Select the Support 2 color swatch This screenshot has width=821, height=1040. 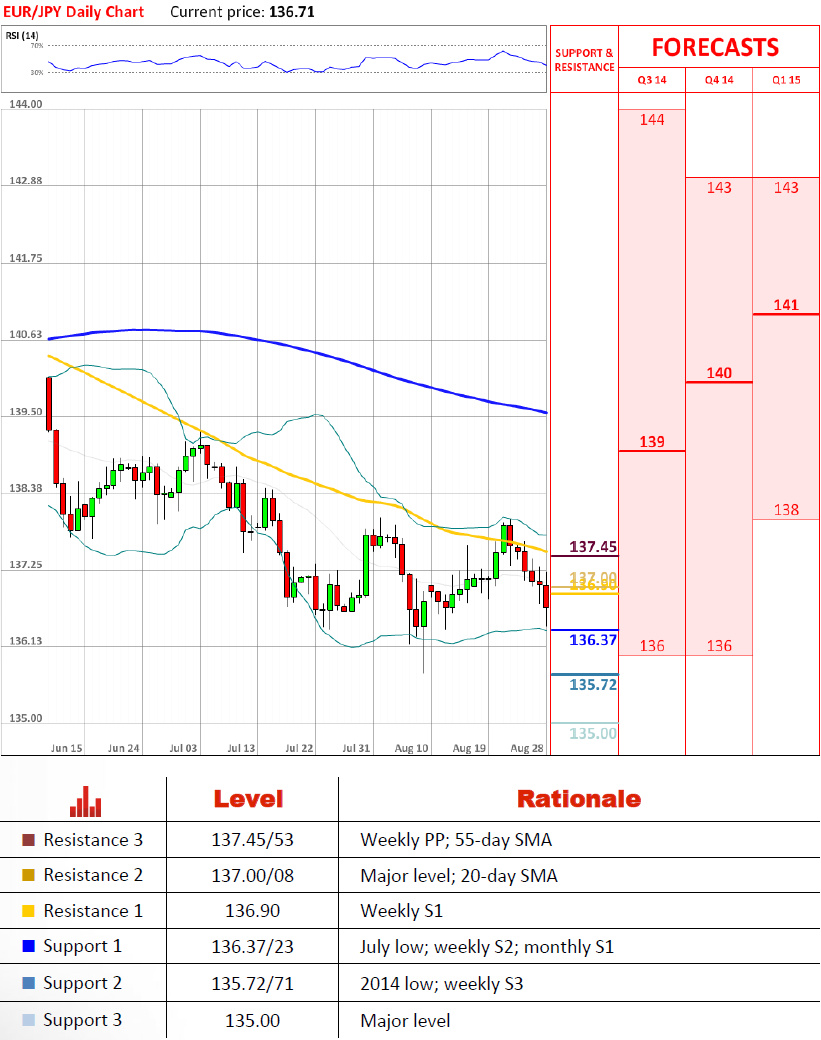point(29,983)
